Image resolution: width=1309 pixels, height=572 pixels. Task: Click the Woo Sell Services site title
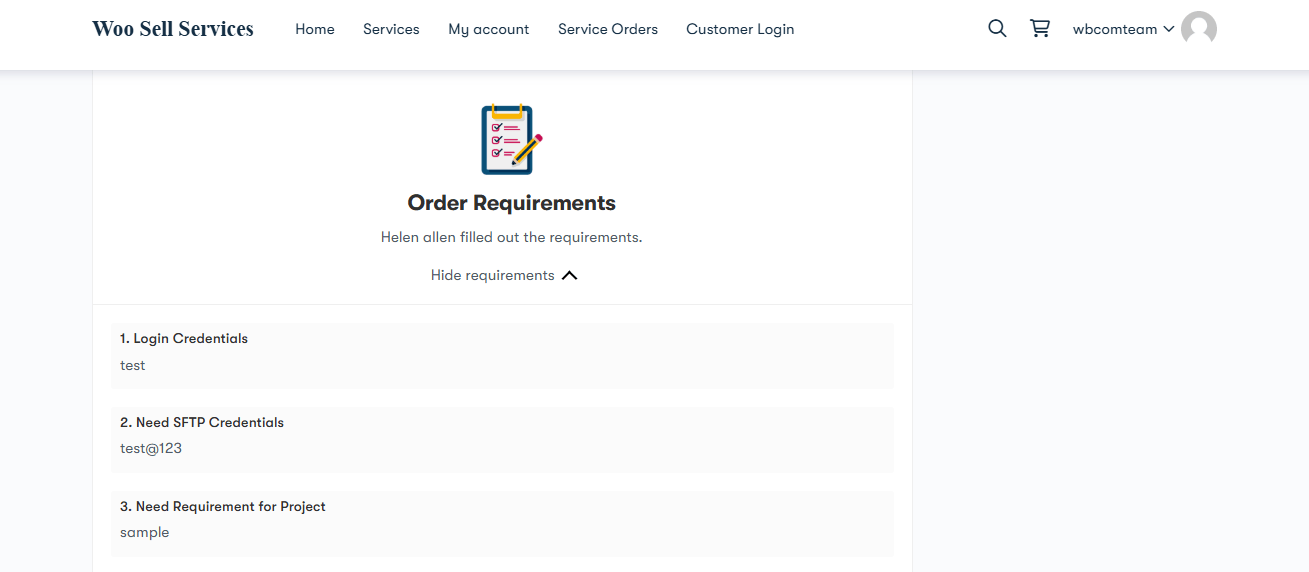pyautogui.click(x=173, y=29)
